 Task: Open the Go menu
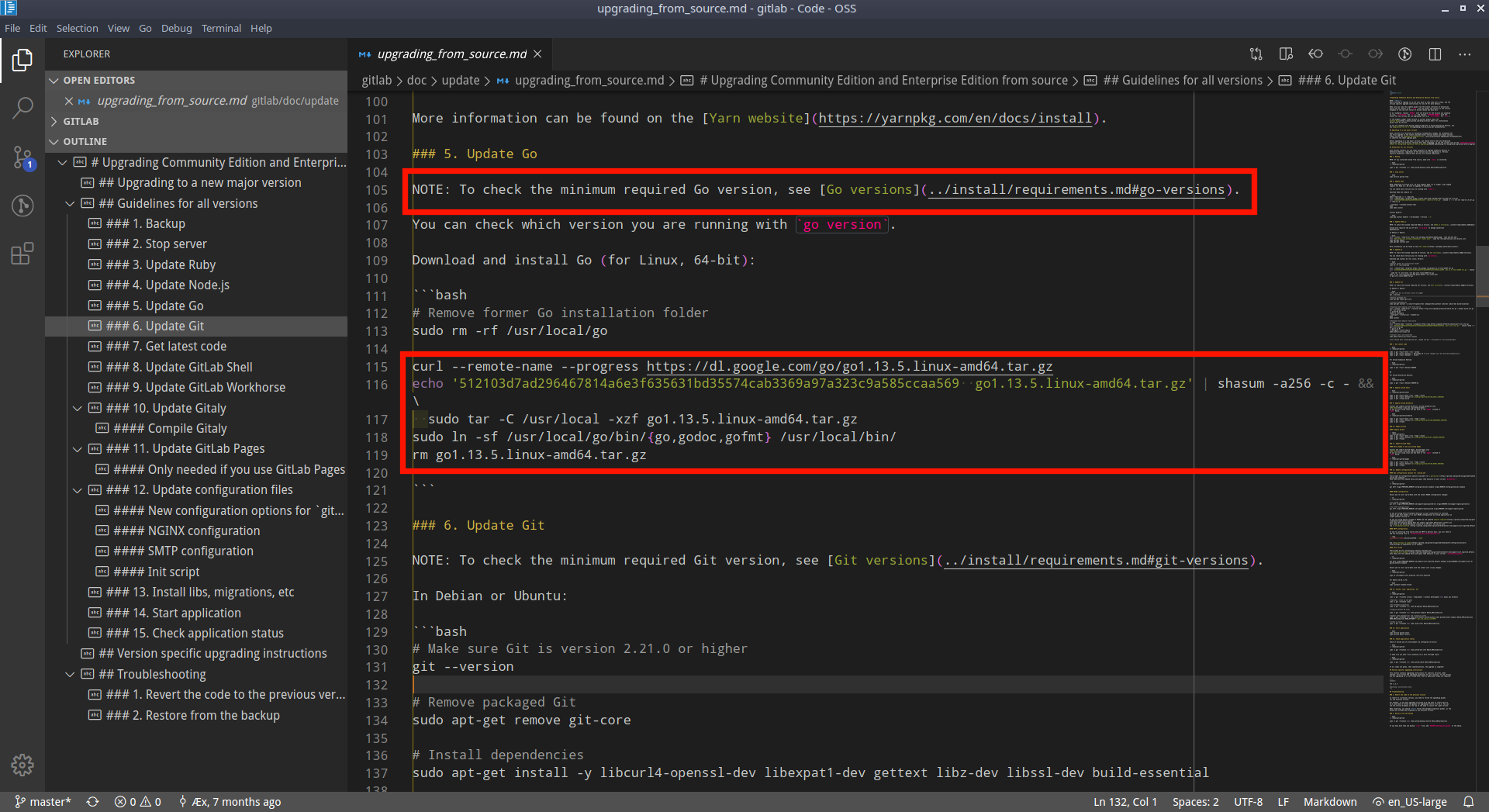click(145, 29)
